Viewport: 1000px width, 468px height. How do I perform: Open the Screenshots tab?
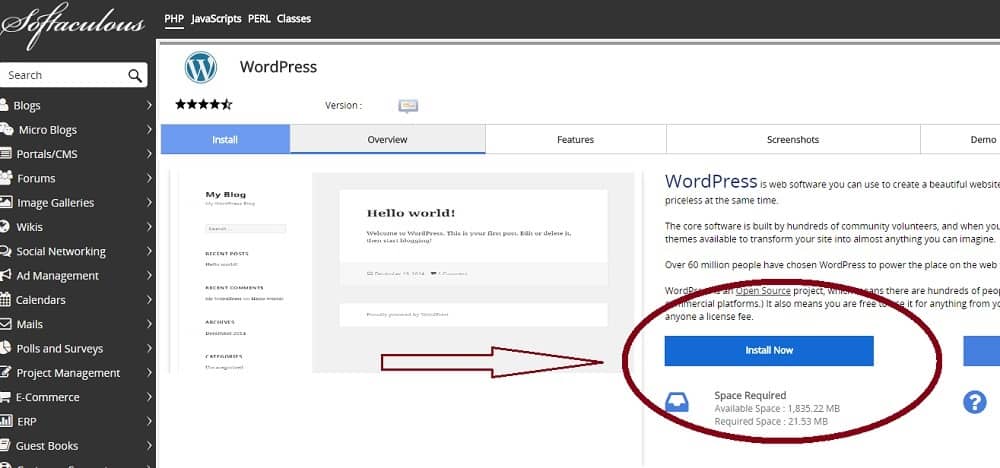793,139
